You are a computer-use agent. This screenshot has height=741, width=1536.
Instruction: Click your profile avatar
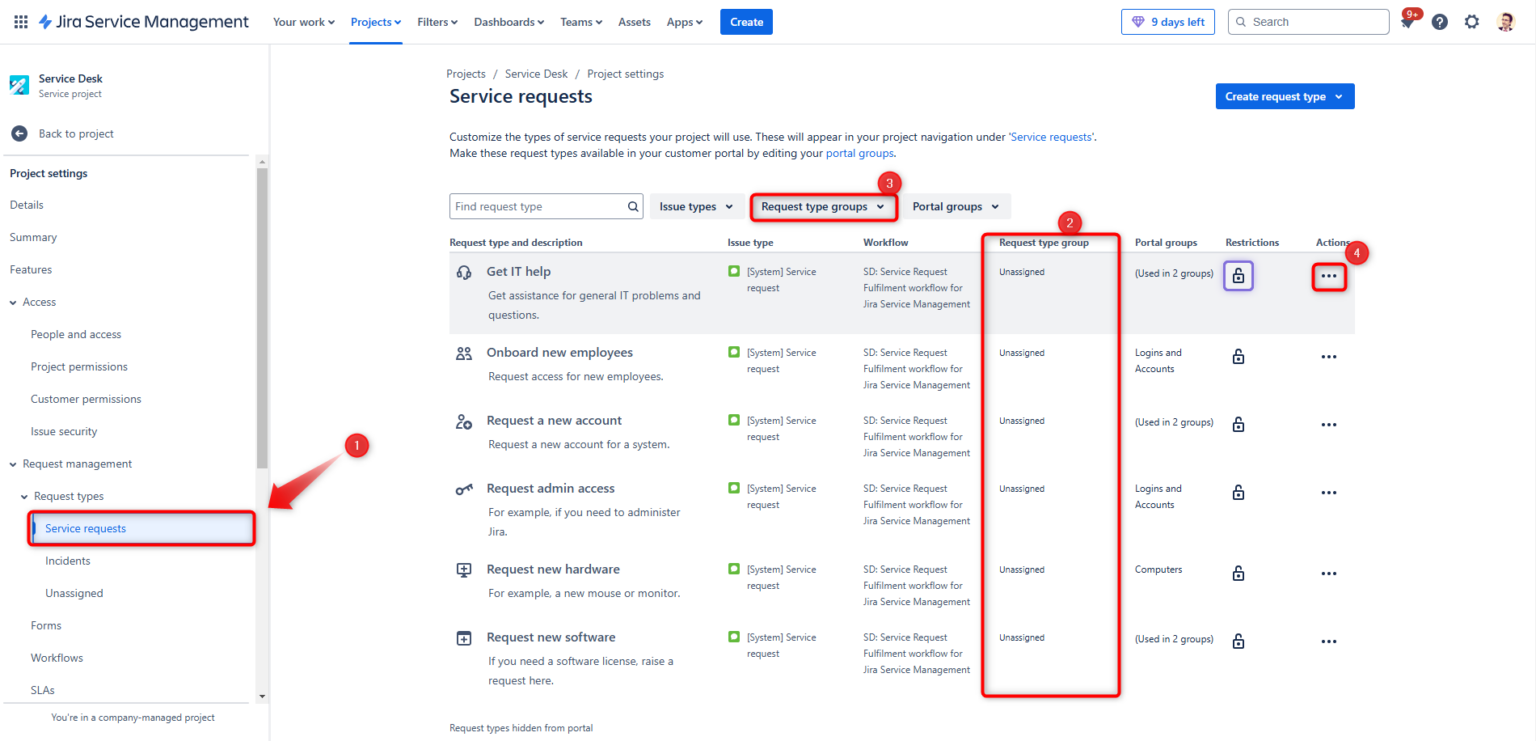click(x=1506, y=21)
